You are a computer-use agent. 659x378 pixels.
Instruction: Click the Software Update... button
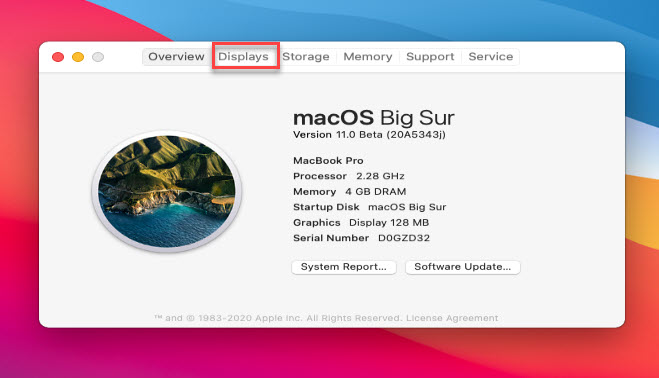(463, 267)
